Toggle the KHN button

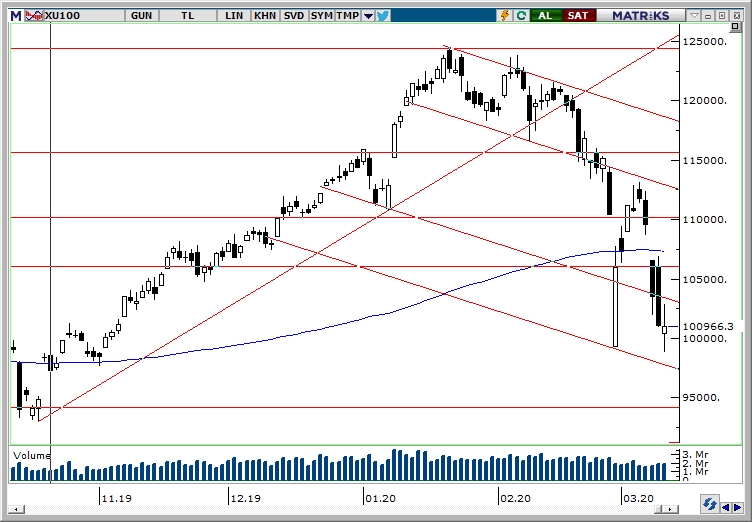coord(265,15)
